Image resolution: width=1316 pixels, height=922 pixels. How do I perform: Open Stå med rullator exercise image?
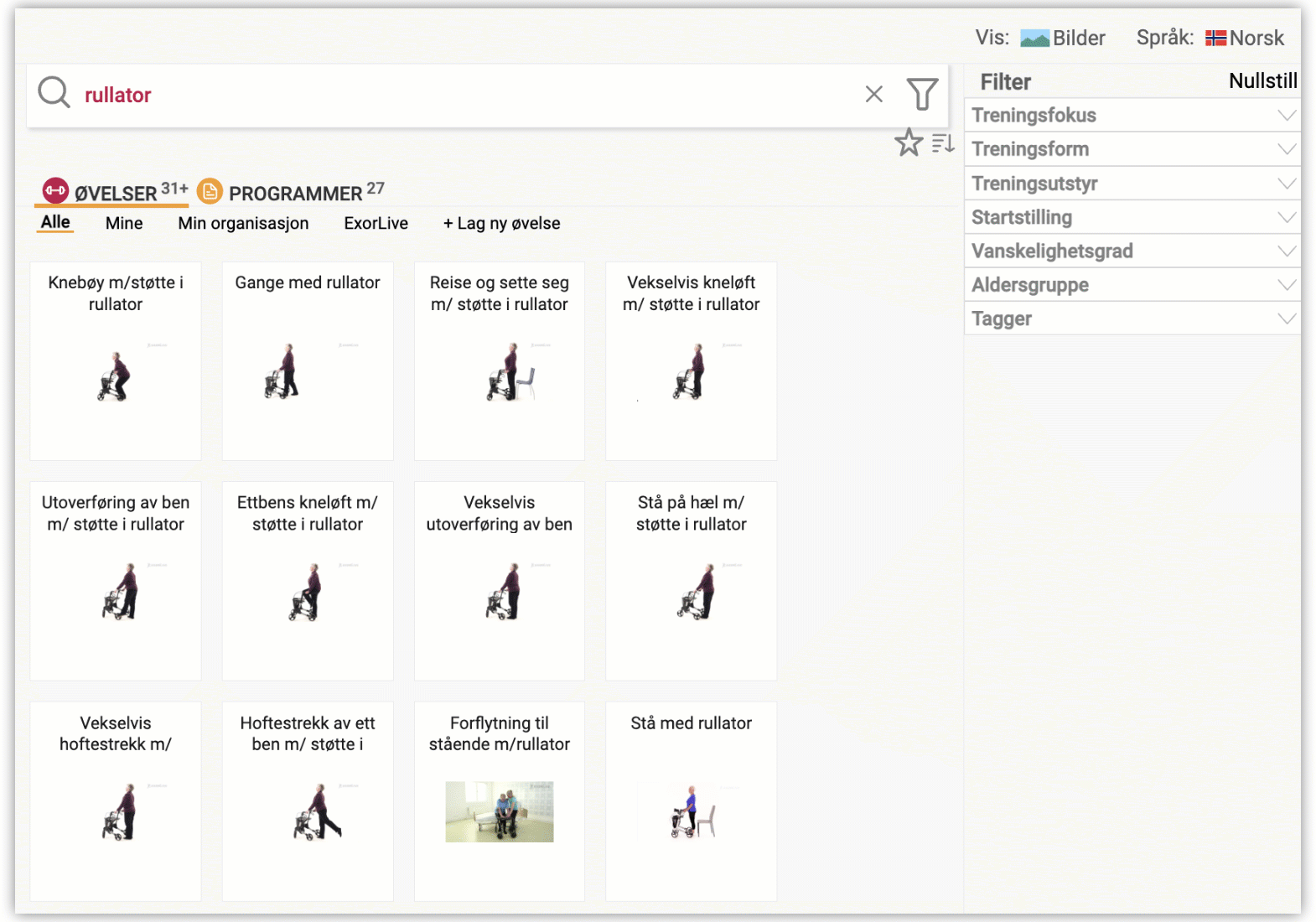coord(692,811)
